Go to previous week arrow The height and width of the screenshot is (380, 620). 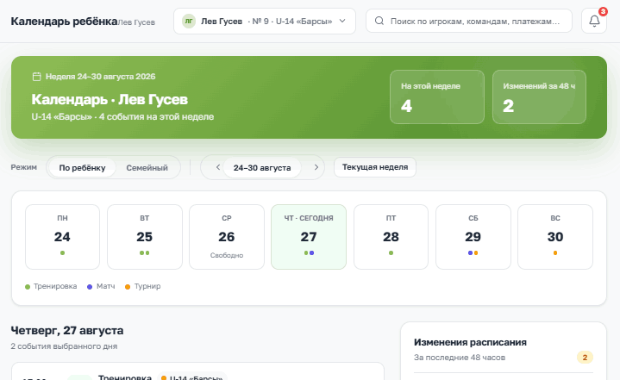pos(218,167)
